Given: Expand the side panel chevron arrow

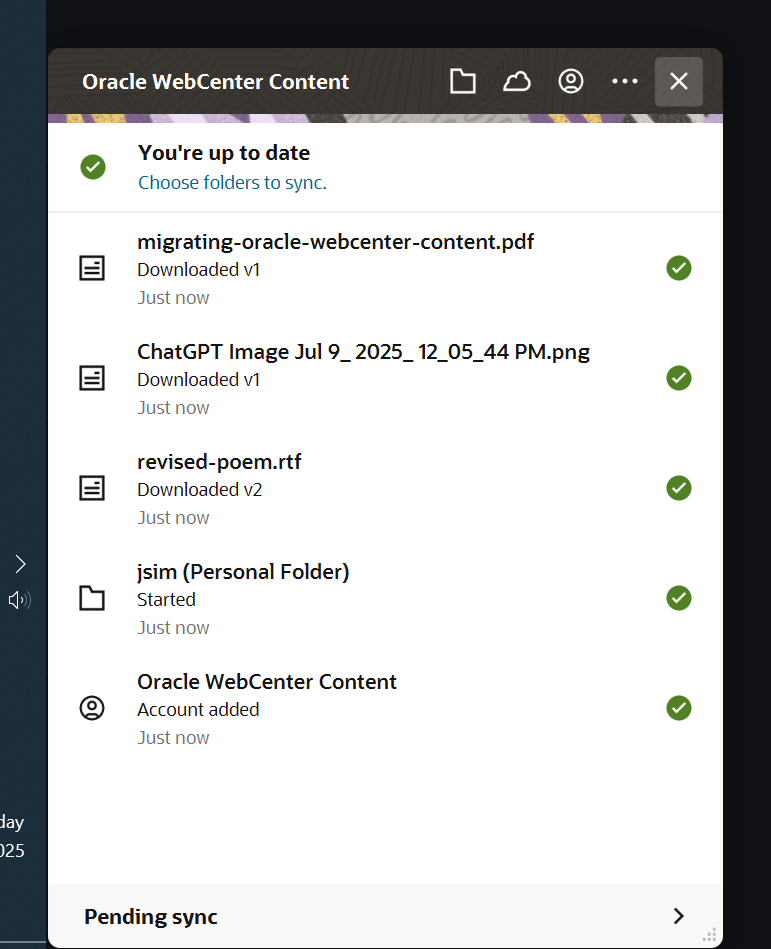Looking at the screenshot, I should pyautogui.click(x=21, y=564).
